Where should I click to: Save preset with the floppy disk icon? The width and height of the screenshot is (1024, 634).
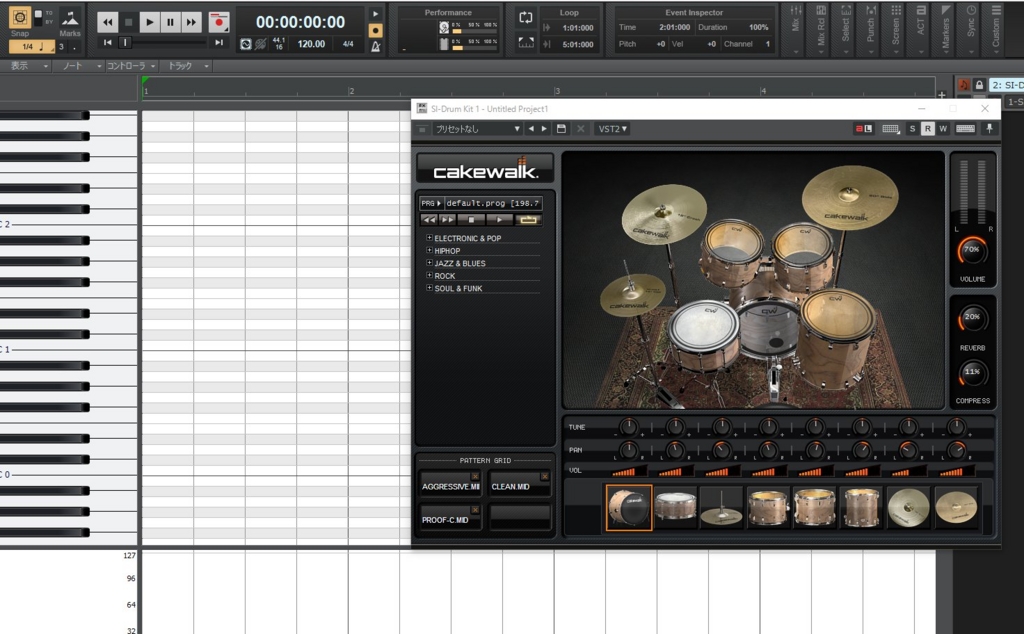coord(561,129)
